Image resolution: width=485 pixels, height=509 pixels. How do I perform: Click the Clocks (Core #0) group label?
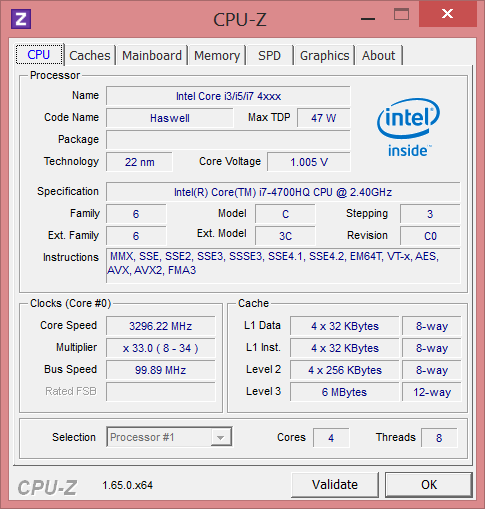tap(70, 303)
